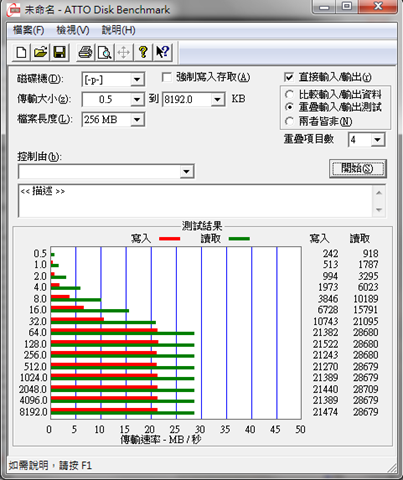Click the write value 21522 for 128.0
The width and height of the screenshot is (403, 480).
pyautogui.click(x=325, y=344)
